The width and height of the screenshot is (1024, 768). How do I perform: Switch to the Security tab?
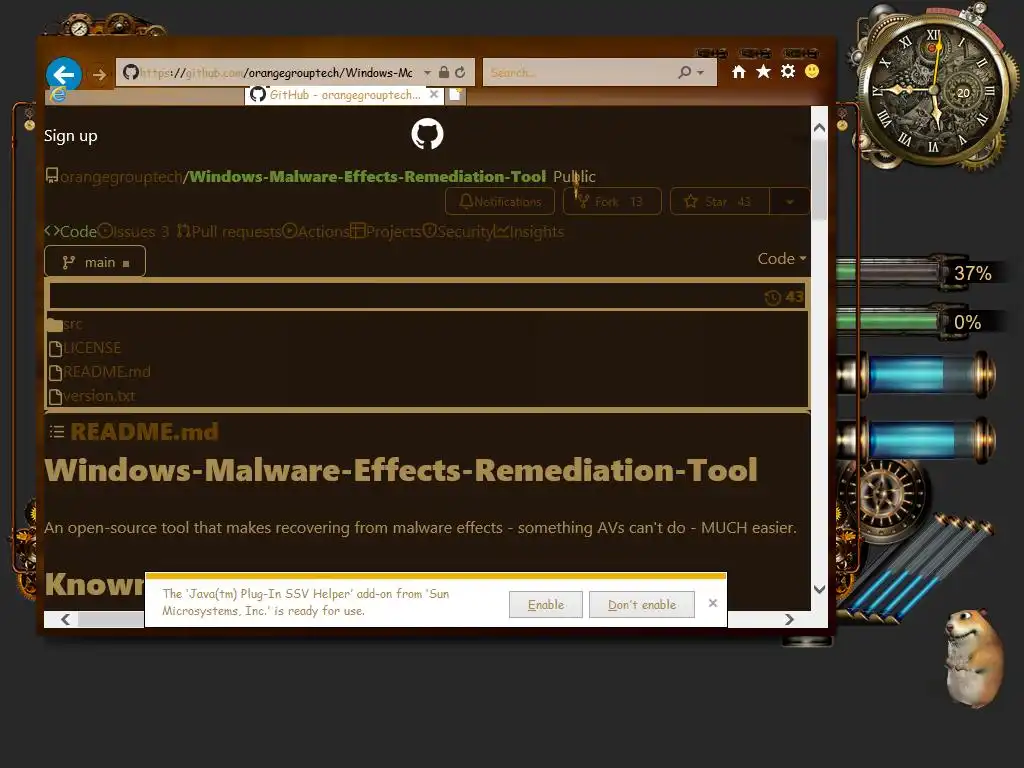coord(457,231)
